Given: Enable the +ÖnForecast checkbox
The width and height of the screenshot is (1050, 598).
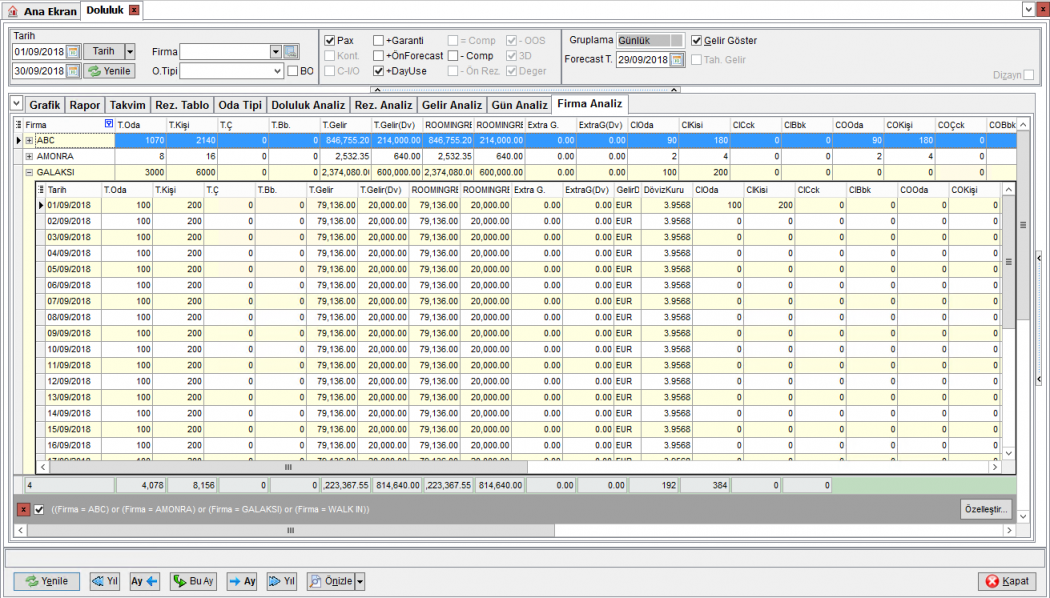Looking at the screenshot, I should click(x=378, y=56).
